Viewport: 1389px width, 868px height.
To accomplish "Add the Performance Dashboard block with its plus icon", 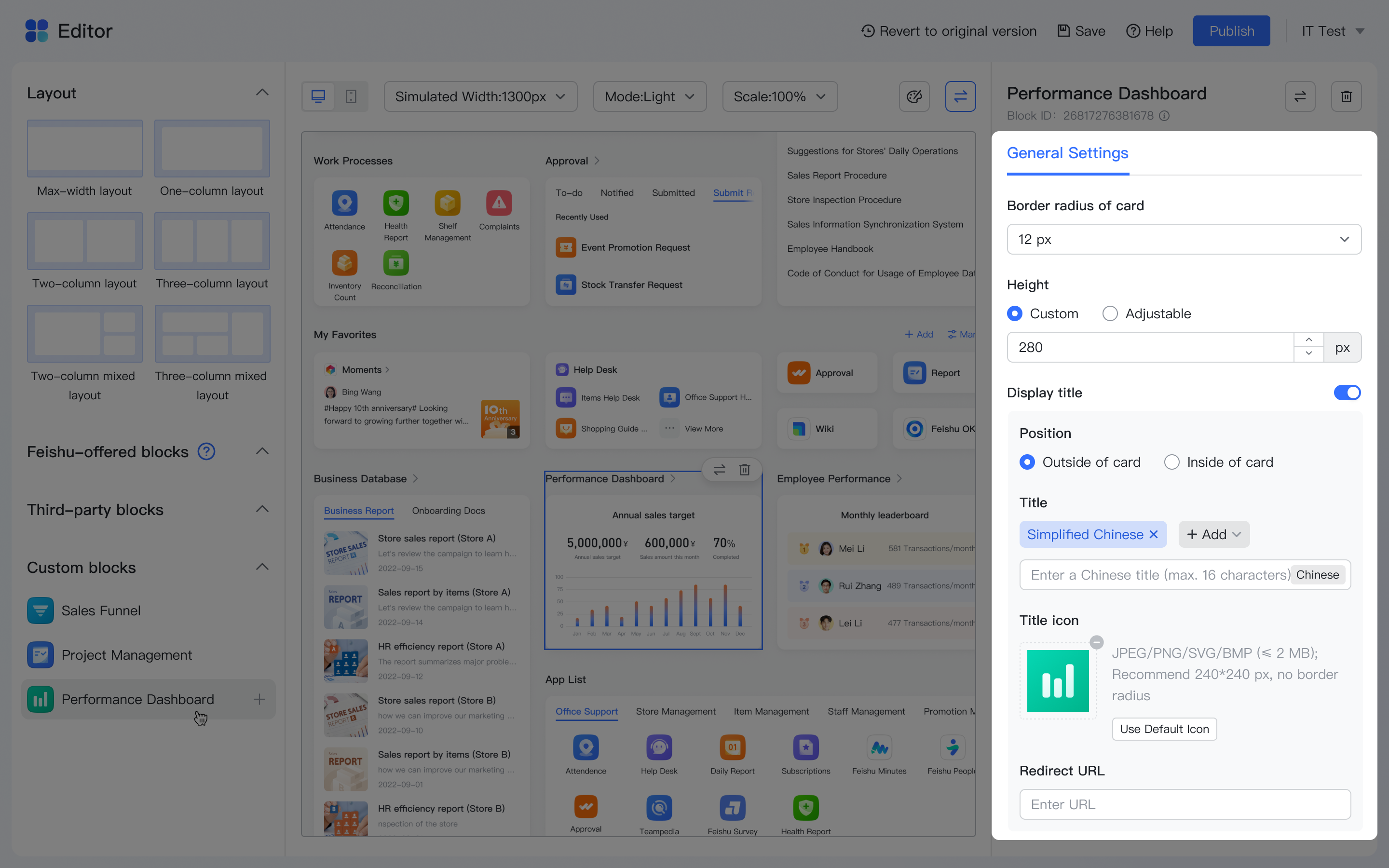I will [259, 699].
